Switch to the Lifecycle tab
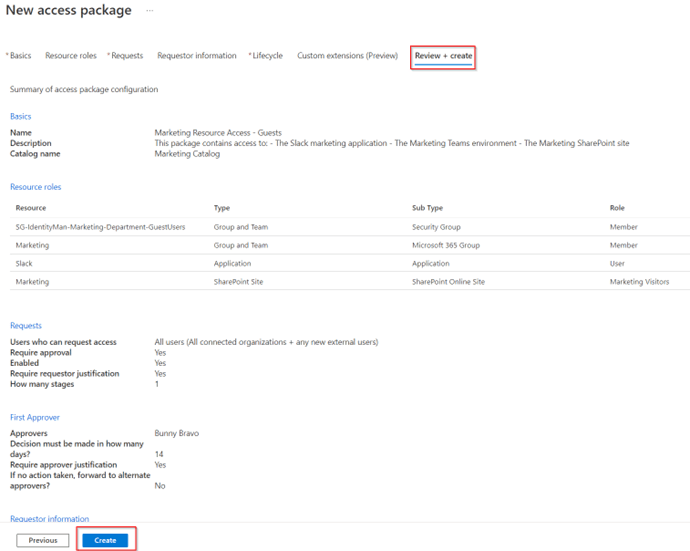690x551 pixels. pos(267,56)
